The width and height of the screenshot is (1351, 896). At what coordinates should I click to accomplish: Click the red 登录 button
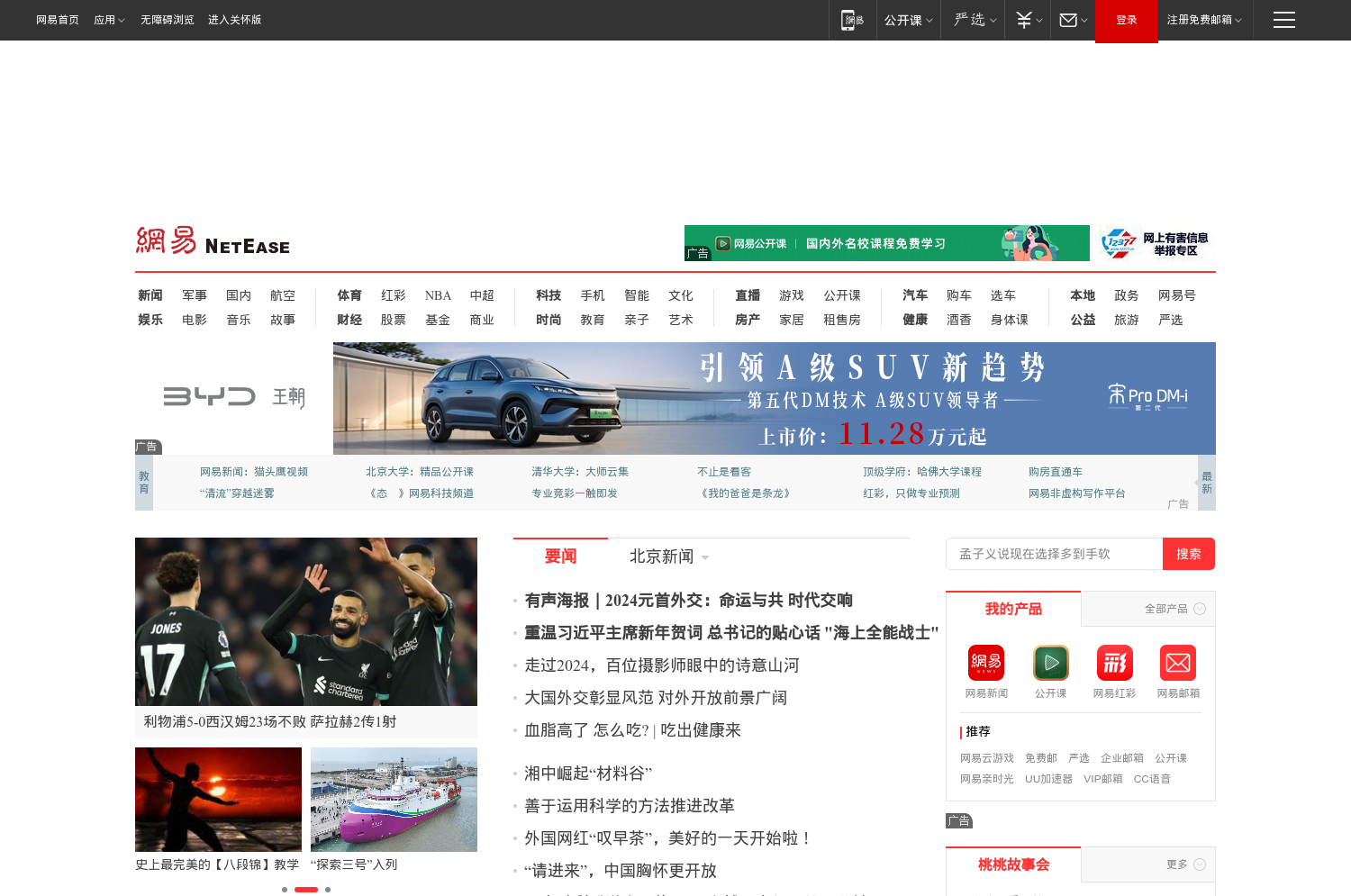(x=1127, y=20)
